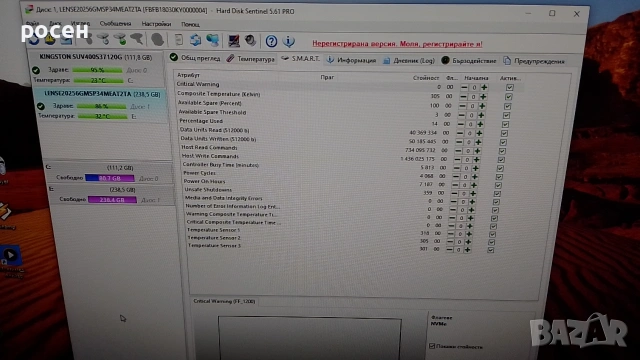Viewport: 640px width, 360px height.
Task: Toggle the Percentage Used active checkbox
Action: click(x=505, y=124)
